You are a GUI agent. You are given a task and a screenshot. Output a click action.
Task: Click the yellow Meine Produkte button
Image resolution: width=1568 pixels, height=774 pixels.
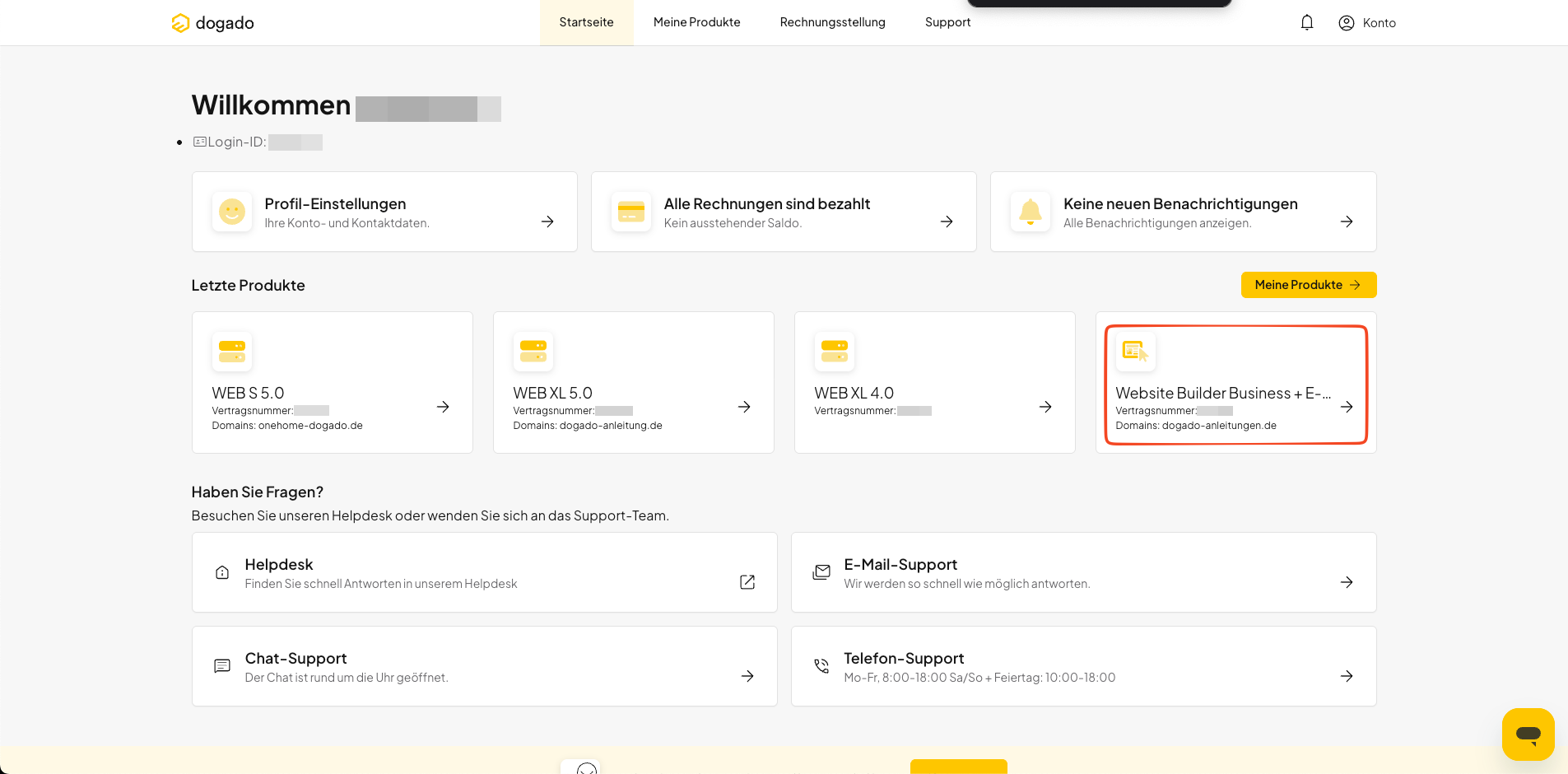[x=1309, y=285]
